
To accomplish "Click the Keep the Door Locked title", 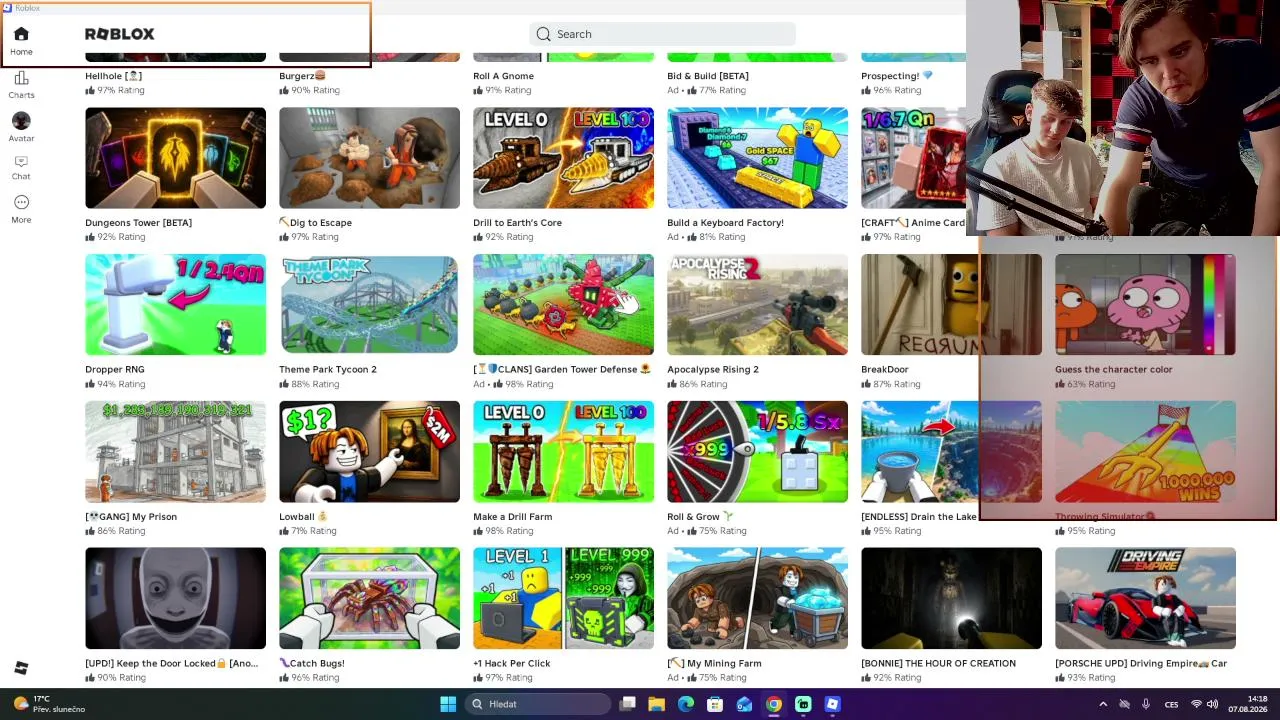I will (171, 663).
